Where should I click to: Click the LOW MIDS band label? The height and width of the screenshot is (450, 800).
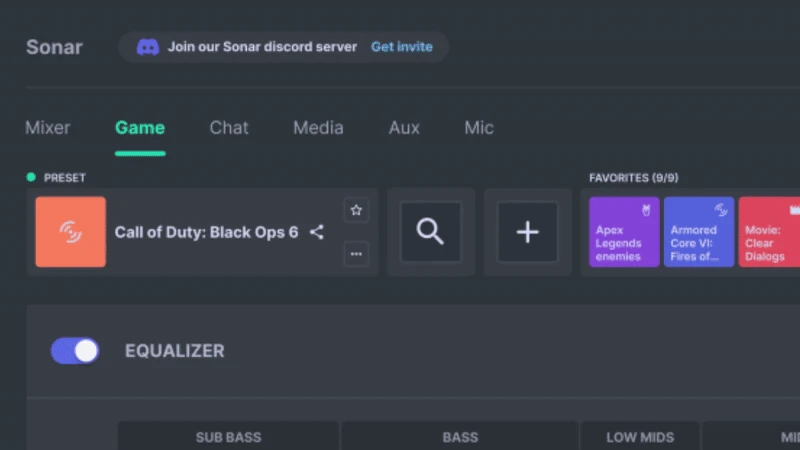click(x=640, y=437)
